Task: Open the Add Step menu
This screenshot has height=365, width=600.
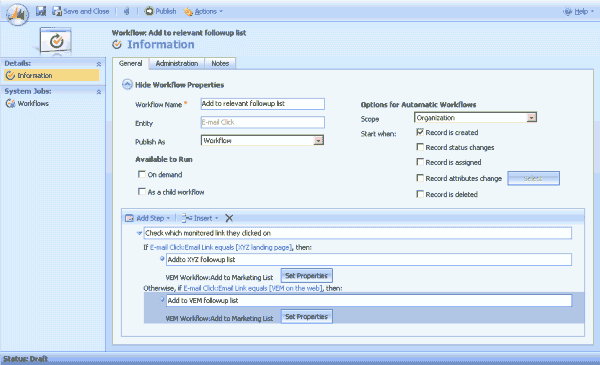Action: click(x=148, y=218)
